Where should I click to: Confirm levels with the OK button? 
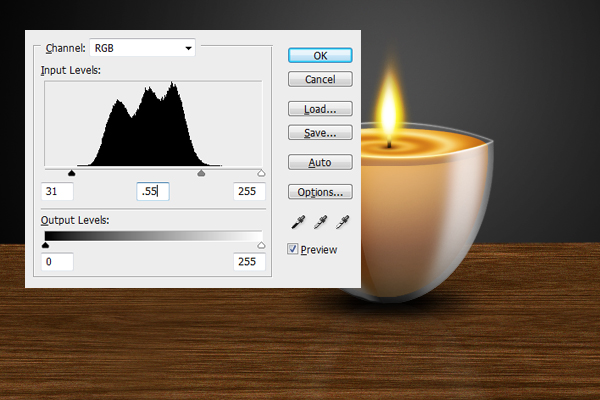pos(320,56)
